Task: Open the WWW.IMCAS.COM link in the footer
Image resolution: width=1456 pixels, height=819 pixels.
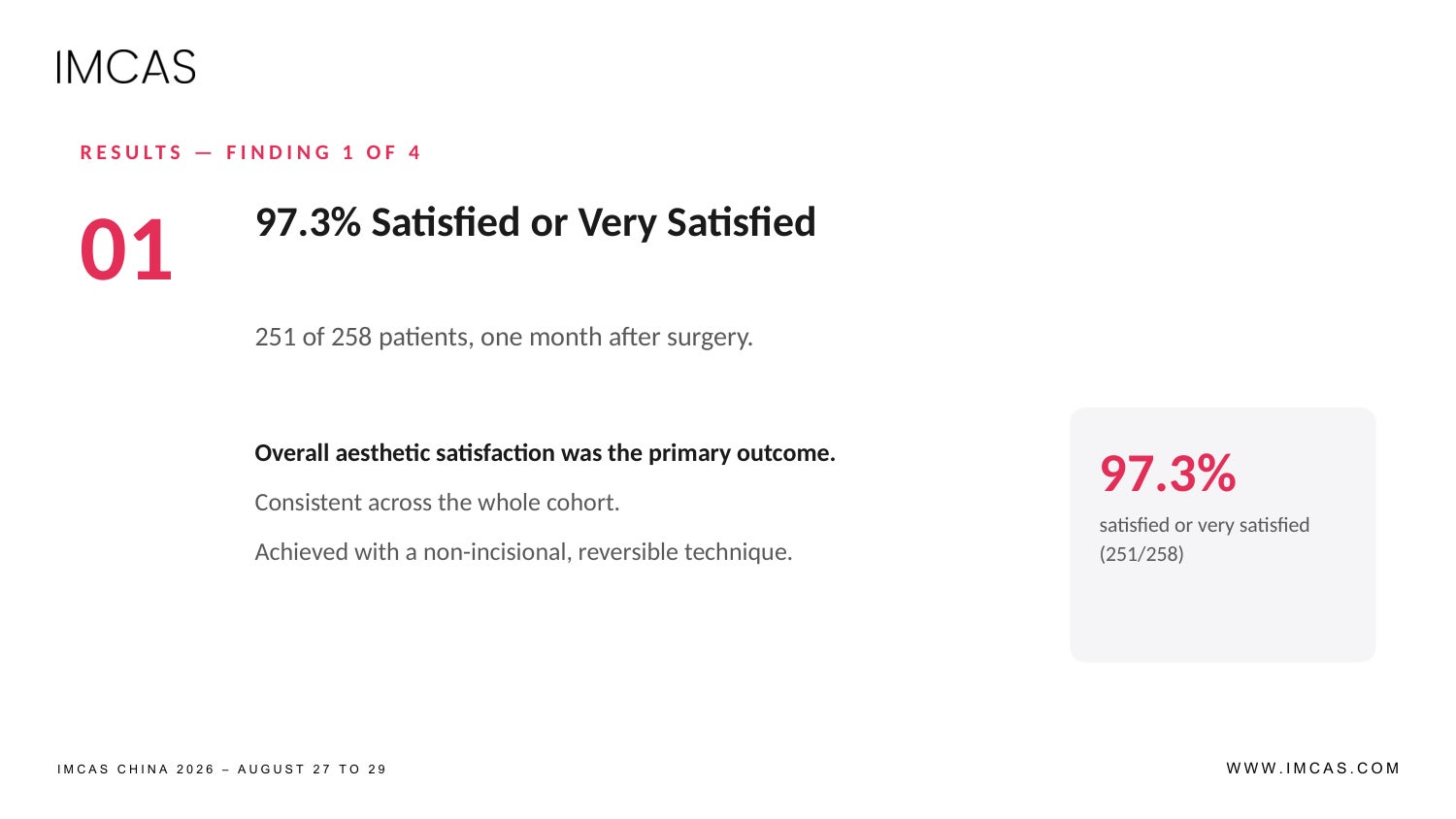Action: (x=1313, y=768)
